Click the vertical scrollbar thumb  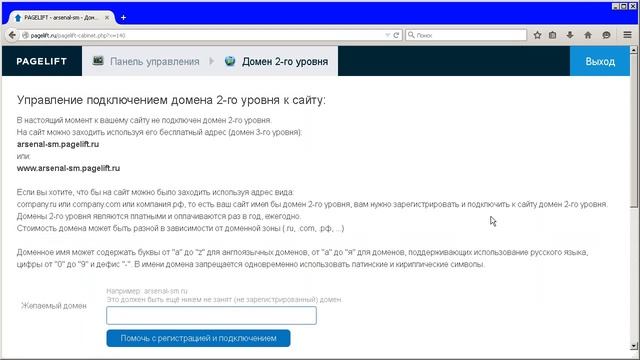(x=634, y=130)
